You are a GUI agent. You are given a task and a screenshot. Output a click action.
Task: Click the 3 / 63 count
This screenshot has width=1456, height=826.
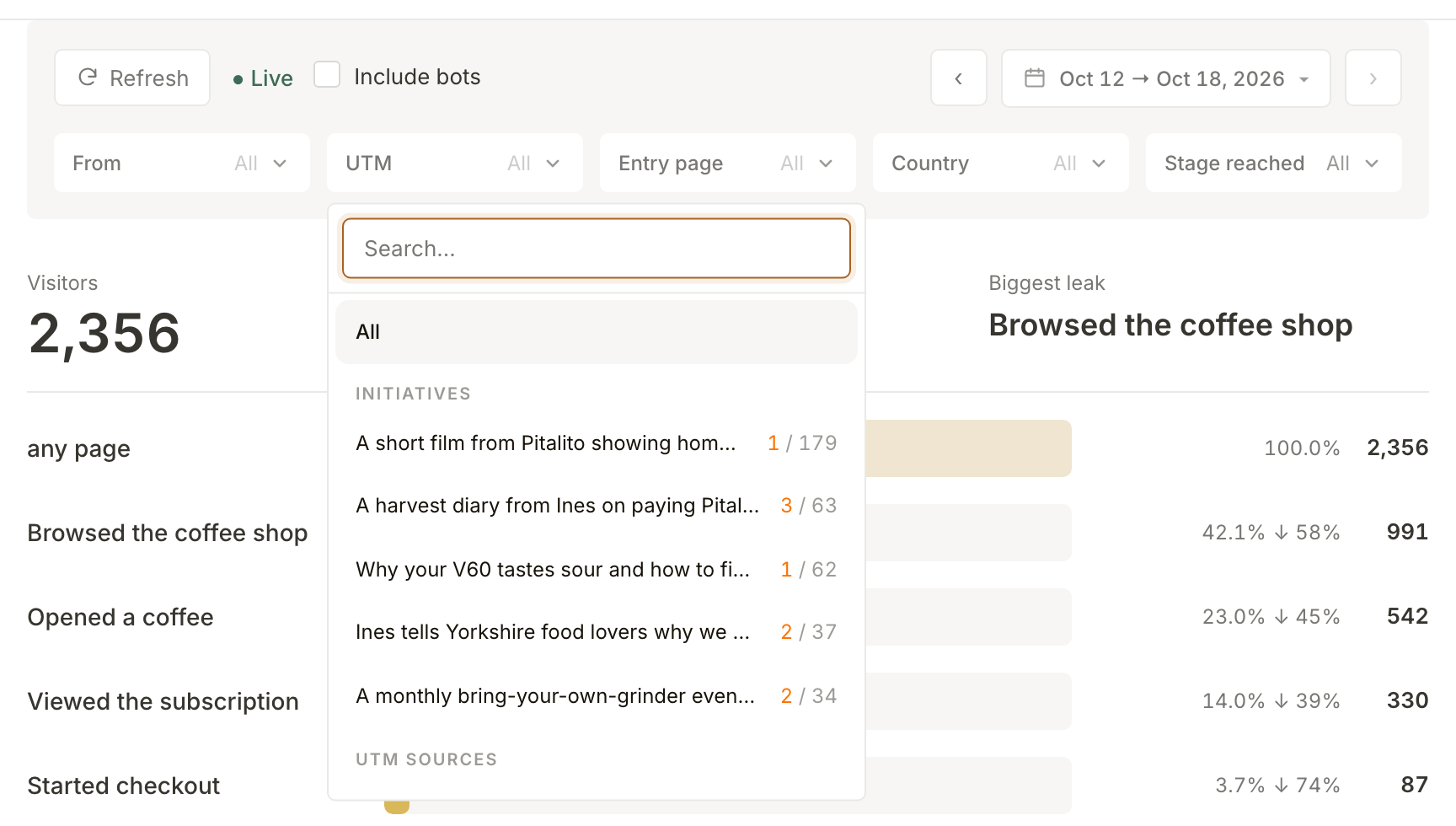809,505
